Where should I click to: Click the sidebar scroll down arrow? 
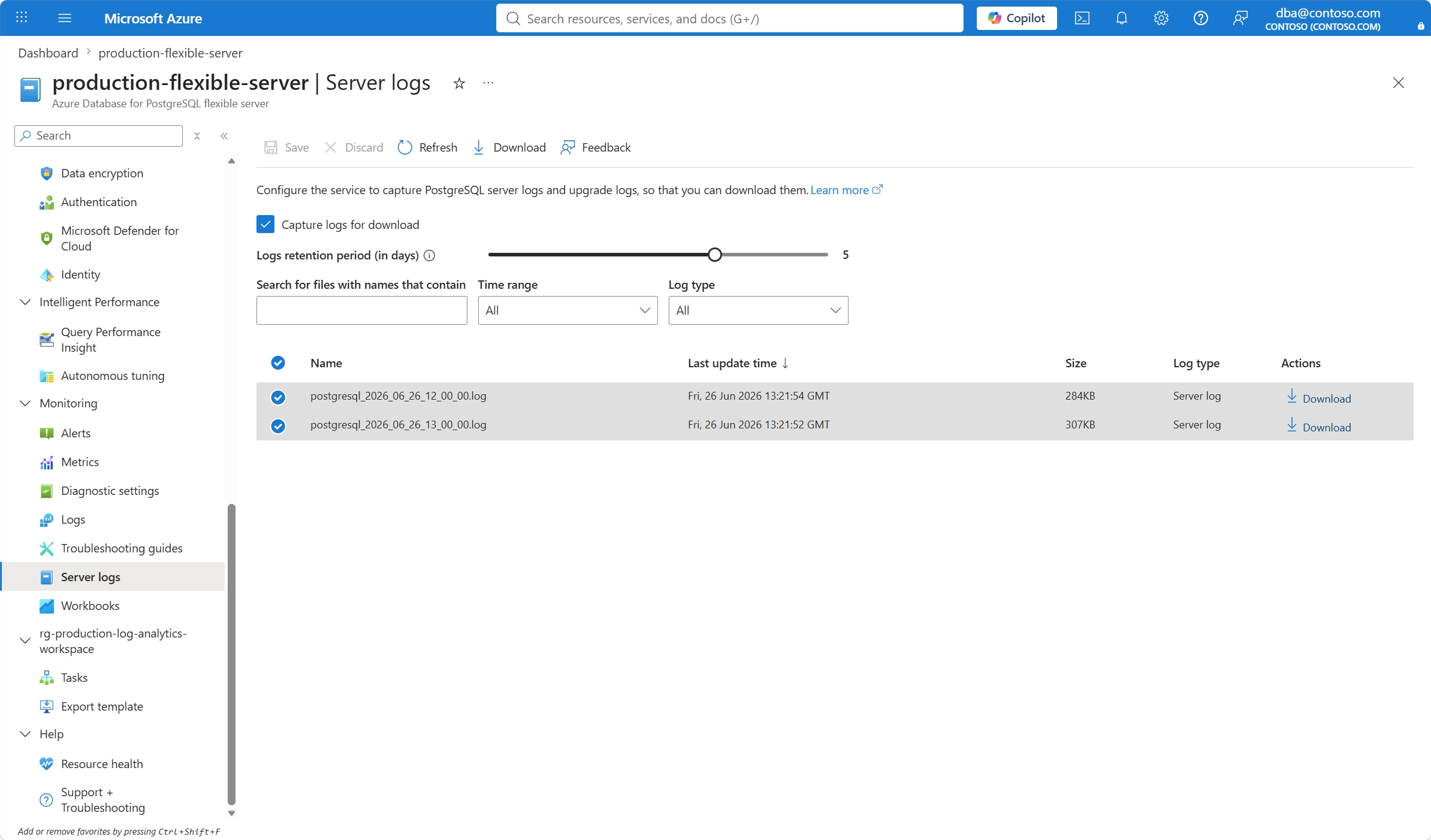click(x=232, y=814)
